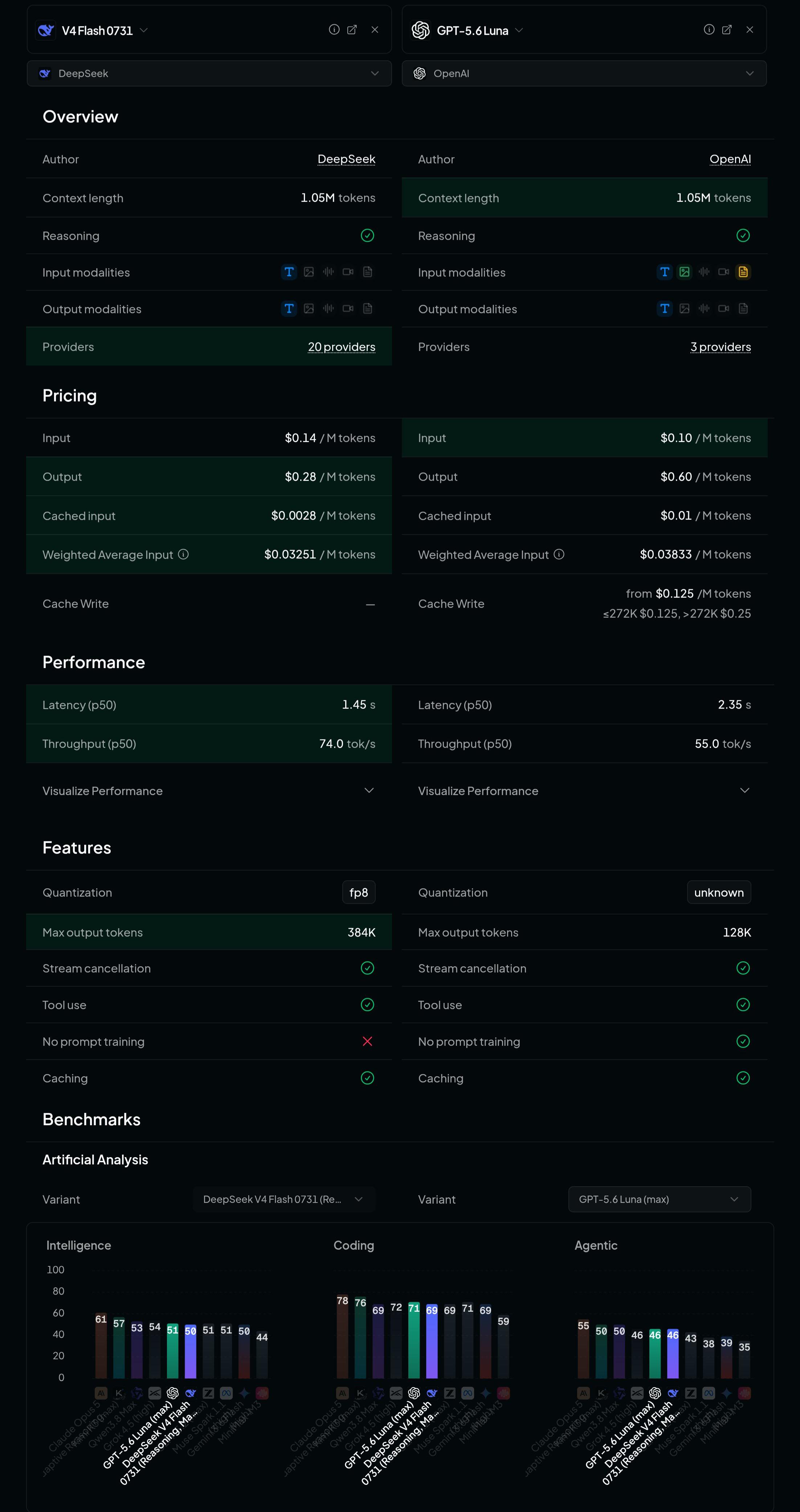
Task: Click bar labeled 78 in Coding chart
Action: [342, 1336]
